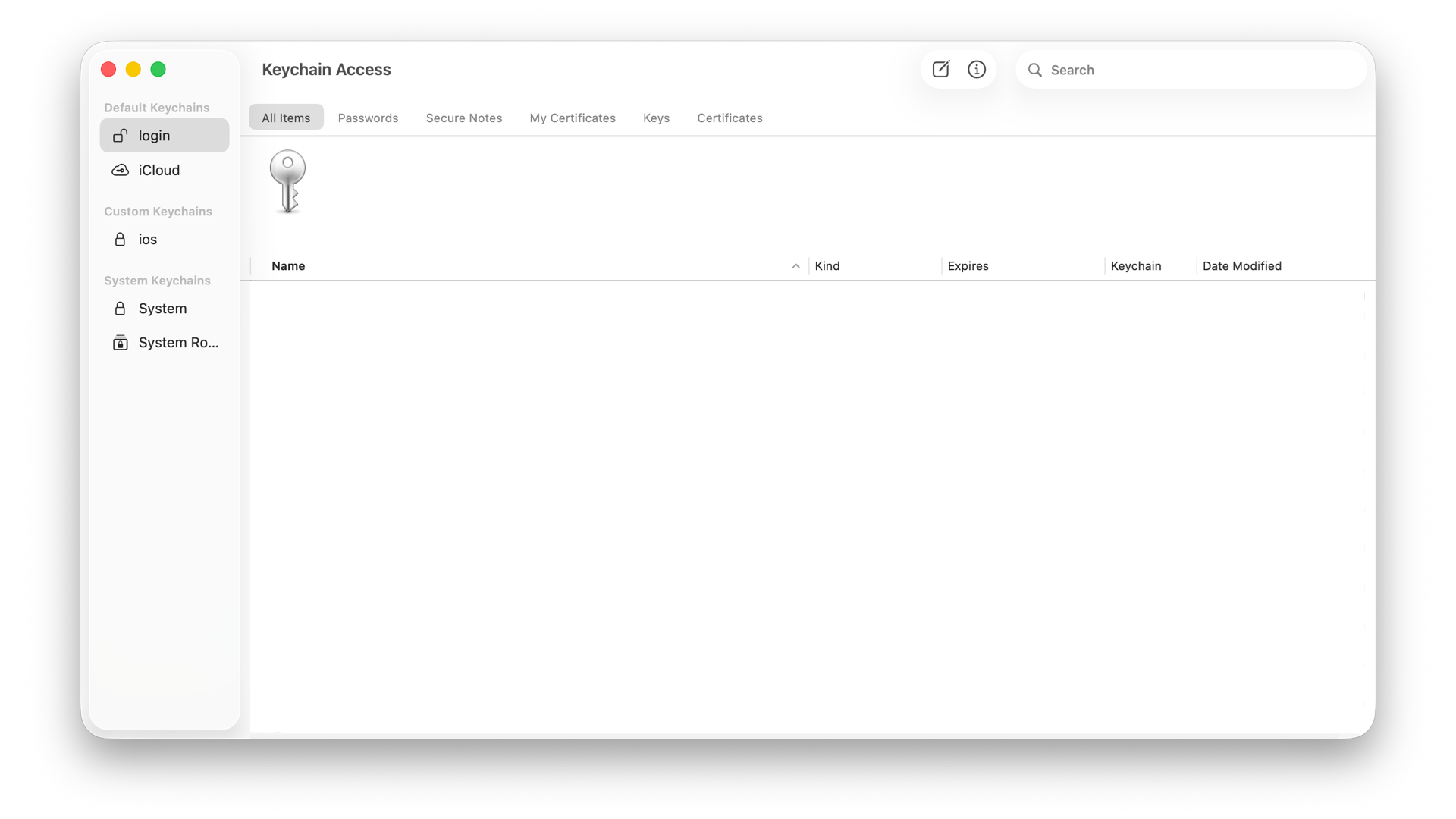The width and height of the screenshot is (1456, 819).
Task: Sort by the Date Modified column header
Action: coord(1241,266)
